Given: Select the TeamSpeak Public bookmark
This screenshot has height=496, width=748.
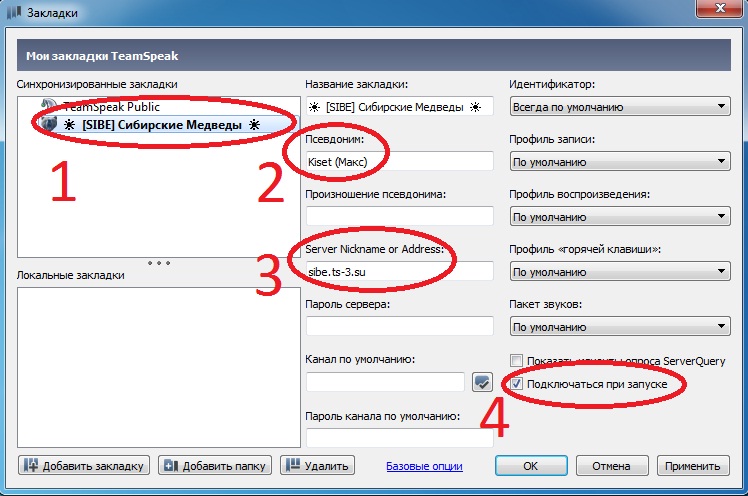Looking at the screenshot, I should coord(111,106).
